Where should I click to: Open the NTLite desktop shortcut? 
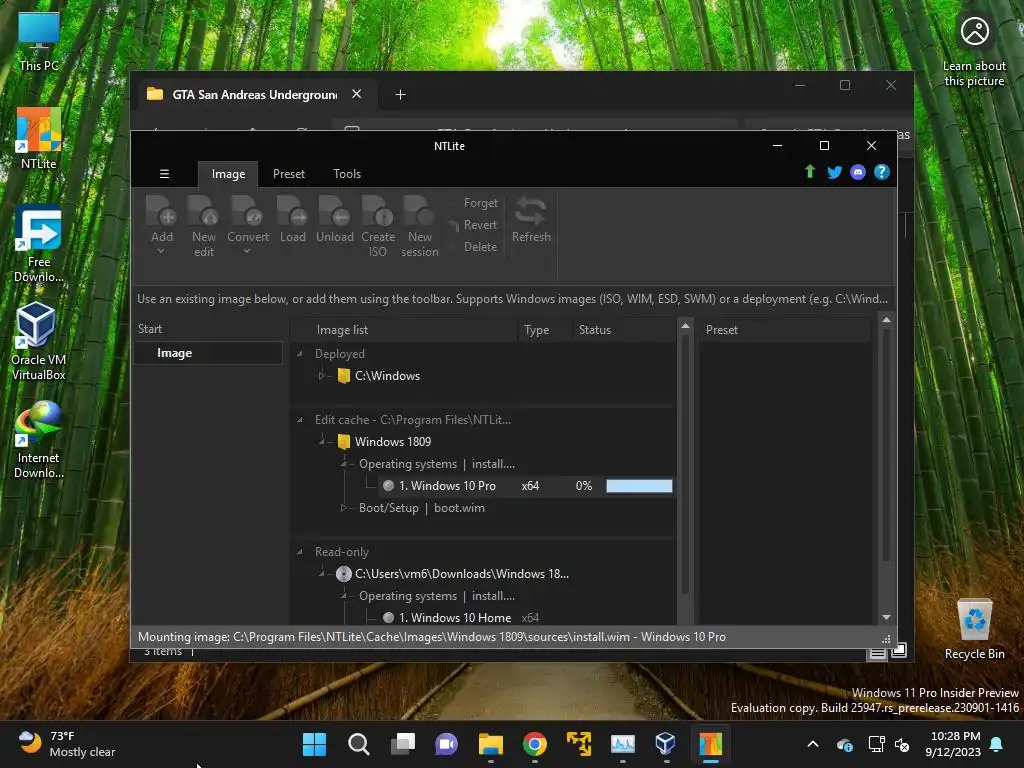39,138
